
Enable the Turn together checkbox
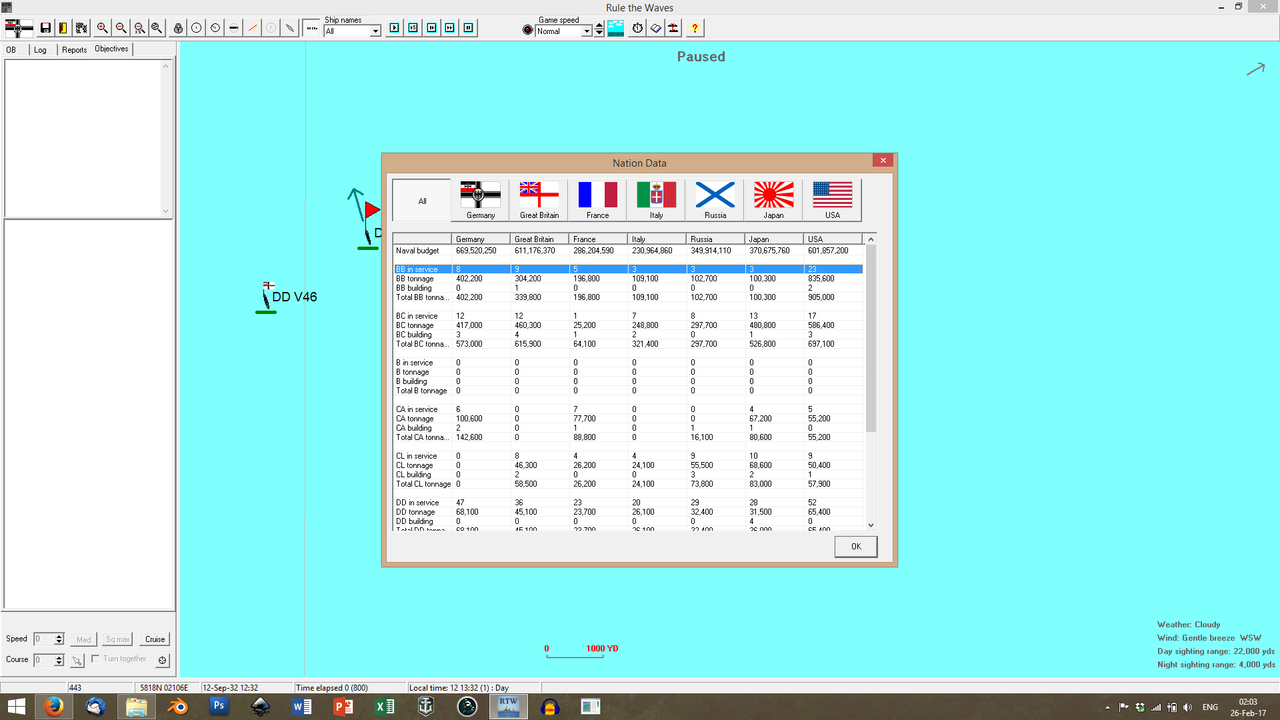[97, 659]
